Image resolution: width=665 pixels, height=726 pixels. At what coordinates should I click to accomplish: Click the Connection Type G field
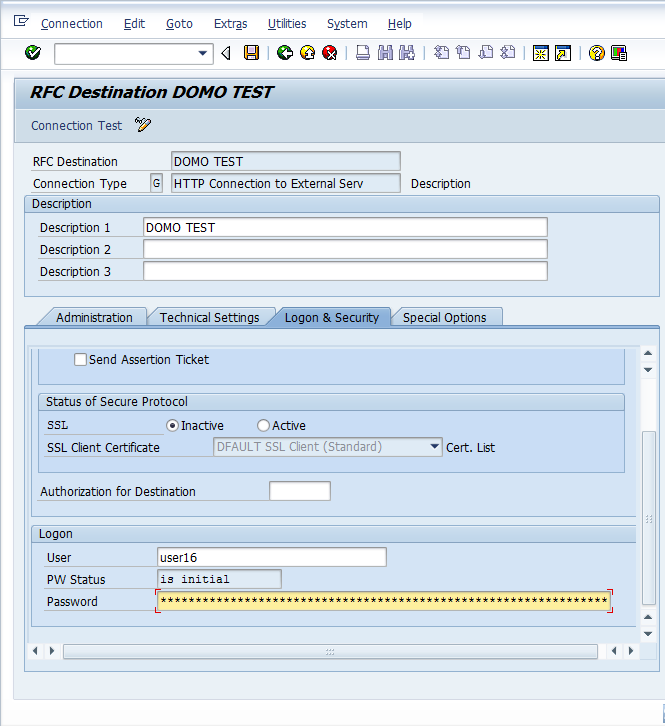[x=157, y=183]
